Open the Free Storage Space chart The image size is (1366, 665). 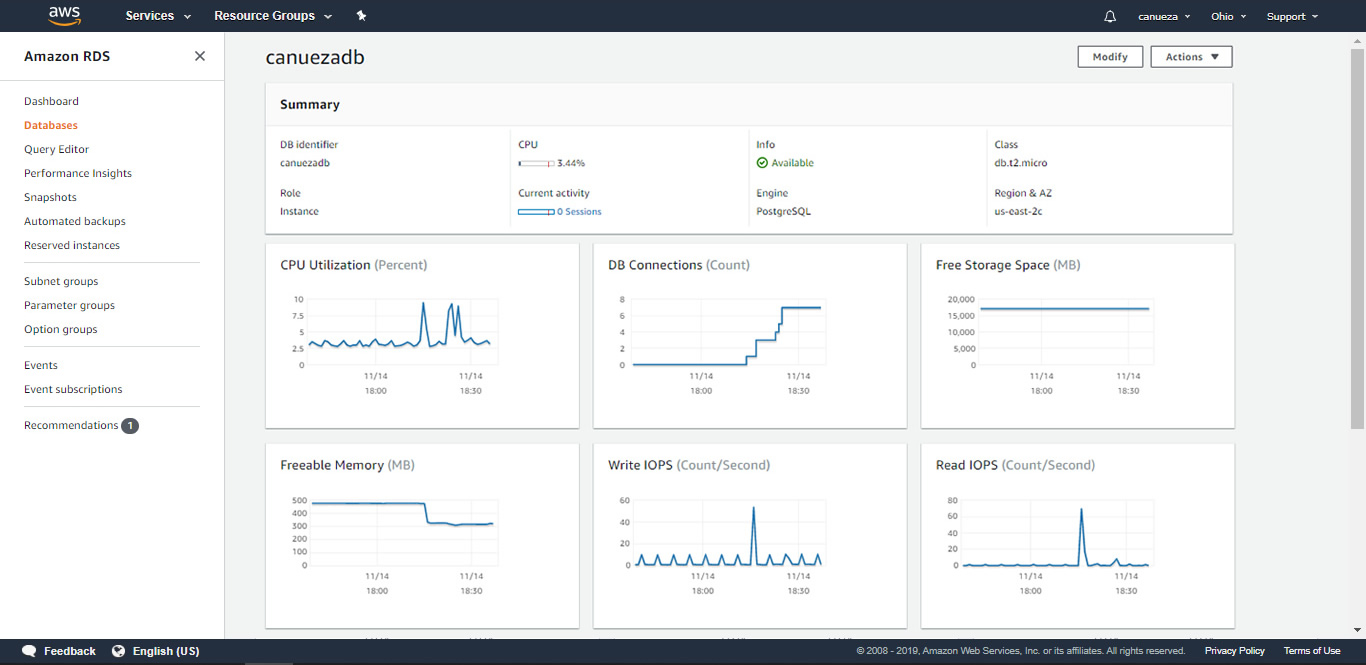click(x=1078, y=335)
